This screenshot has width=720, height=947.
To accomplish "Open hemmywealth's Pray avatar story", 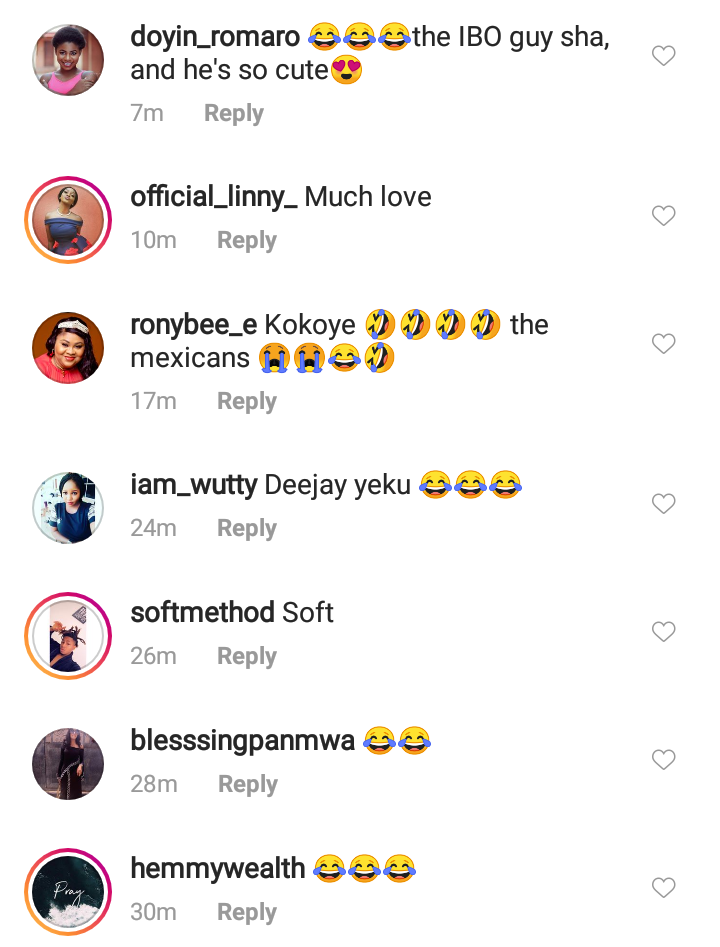I will pyautogui.click(x=68, y=892).
